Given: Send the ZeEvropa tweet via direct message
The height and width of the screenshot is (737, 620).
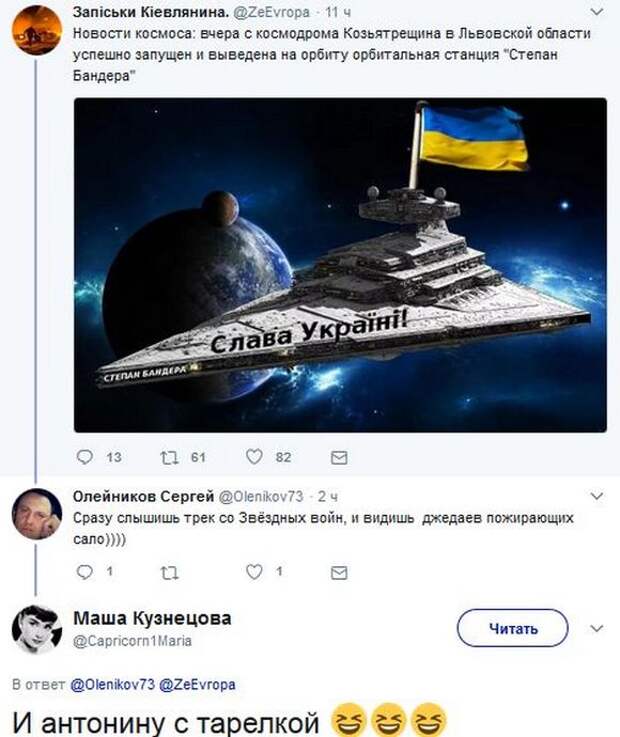Looking at the screenshot, I should tap(339, 458).
